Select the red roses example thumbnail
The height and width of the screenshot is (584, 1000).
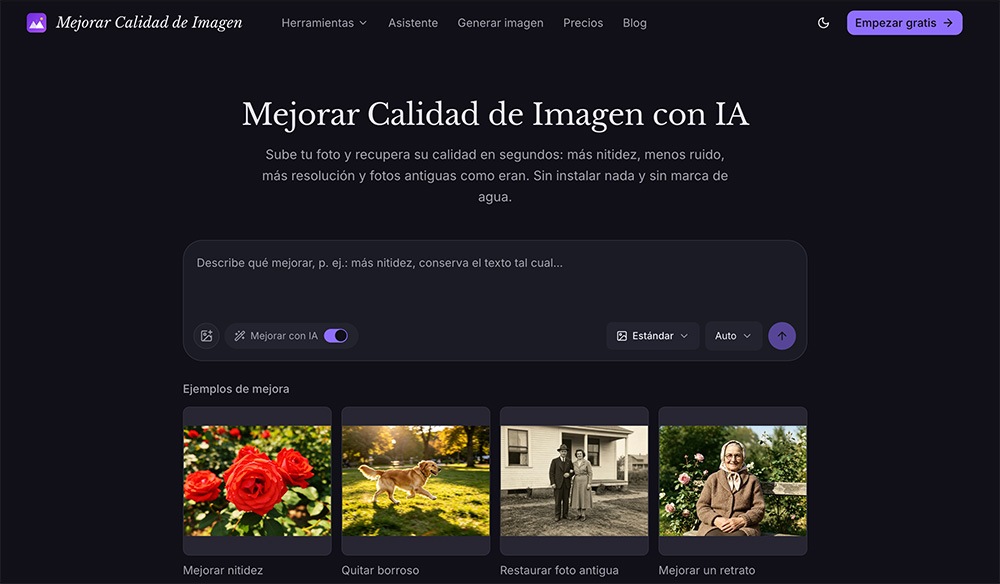click(x=257, y=481)
